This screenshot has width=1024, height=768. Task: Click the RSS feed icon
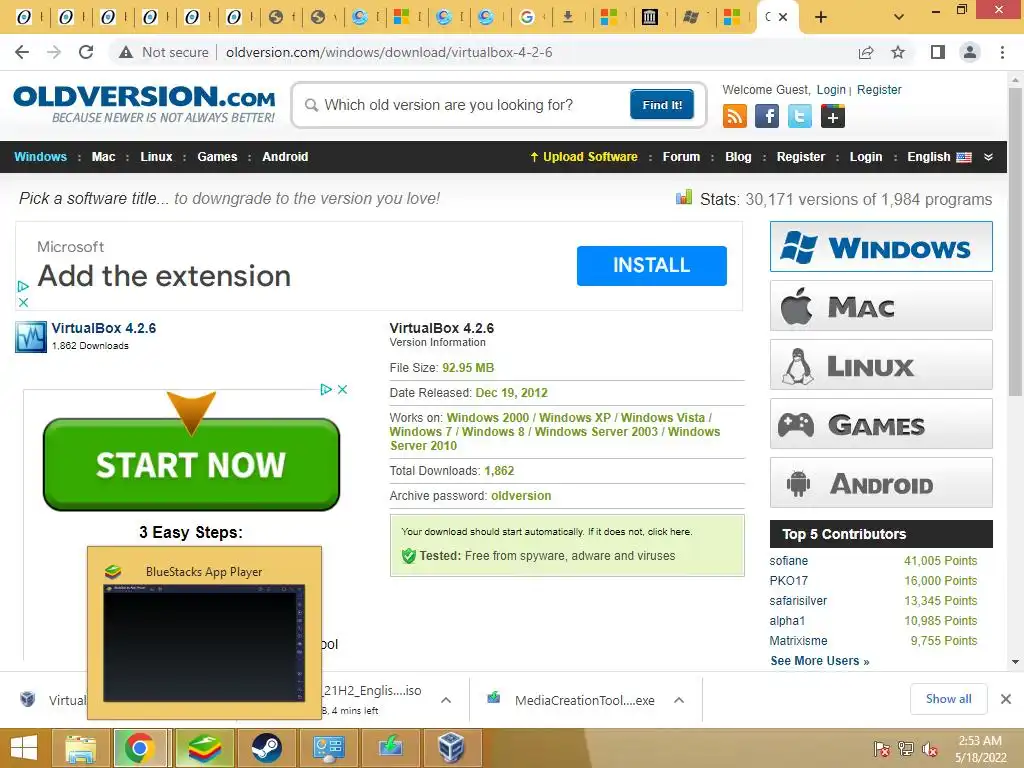pos(735,116)
